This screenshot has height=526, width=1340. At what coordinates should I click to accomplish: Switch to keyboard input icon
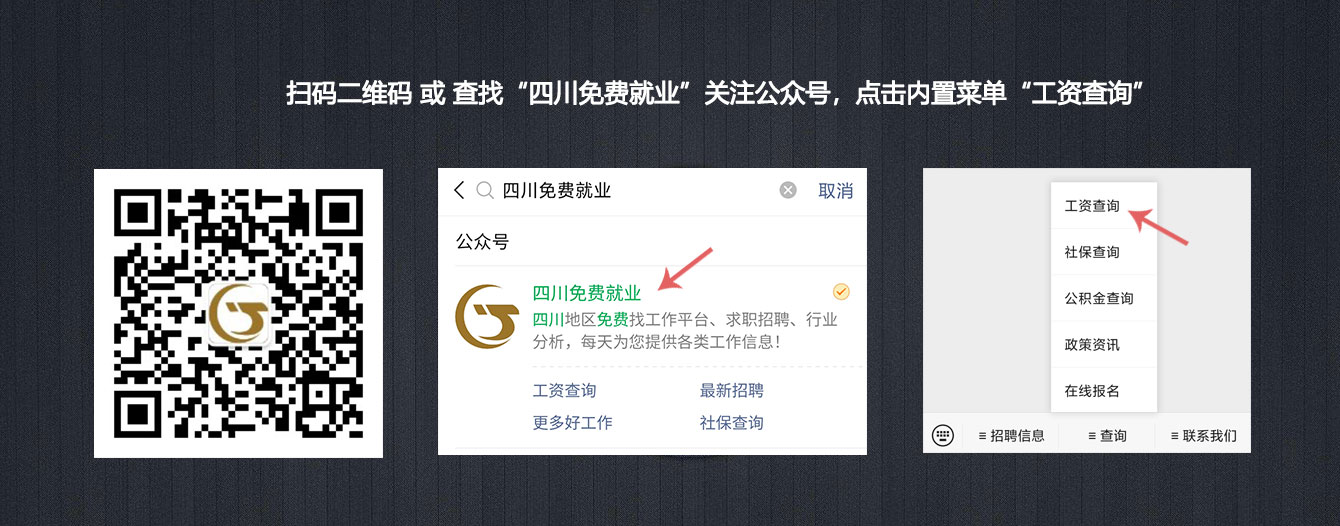coord(942,435)
